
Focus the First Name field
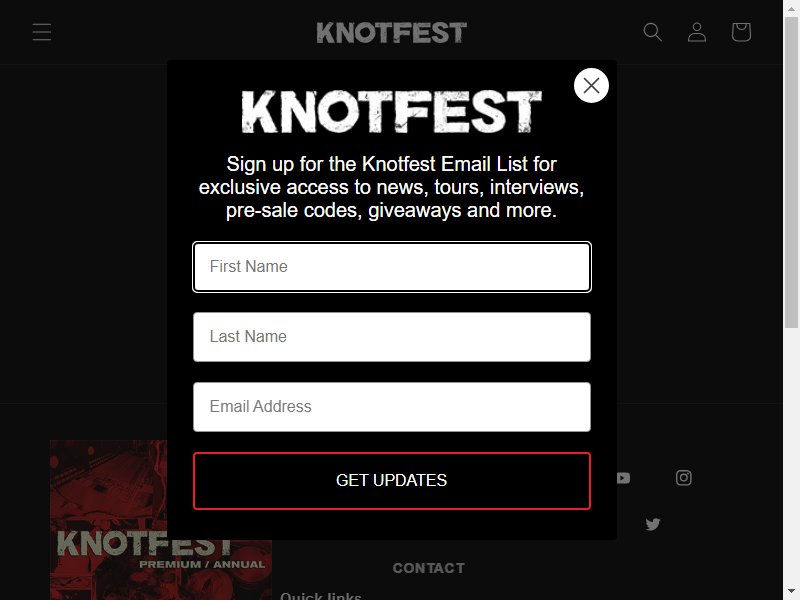point(392,267)
